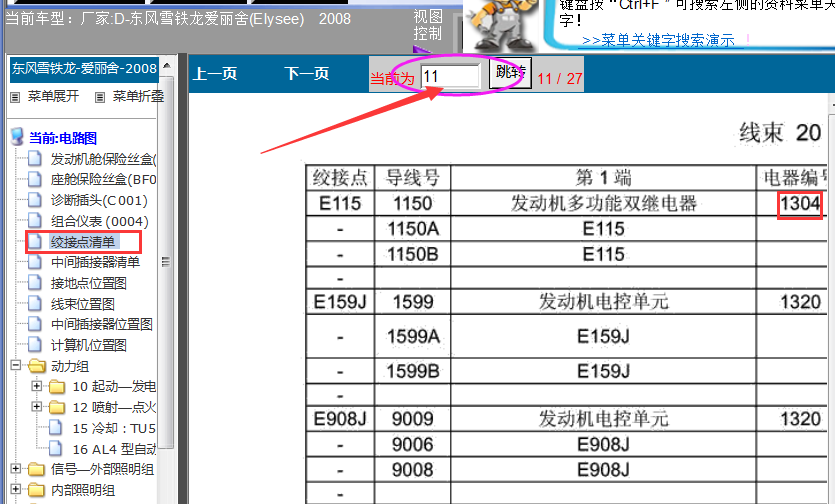
Task: Select 组合仪表 (0004) in tree
Action: click(100, 221)
